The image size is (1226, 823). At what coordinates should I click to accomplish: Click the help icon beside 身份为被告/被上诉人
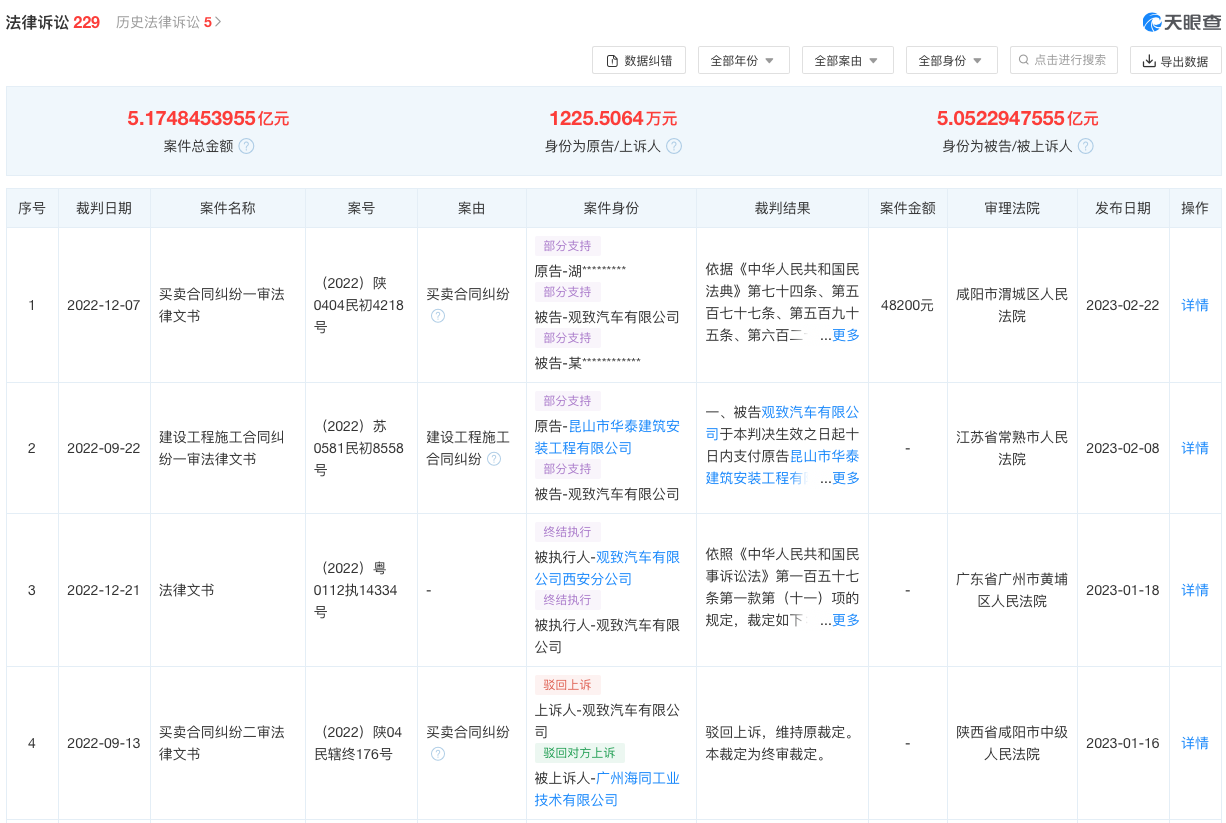coord(1085,146)
